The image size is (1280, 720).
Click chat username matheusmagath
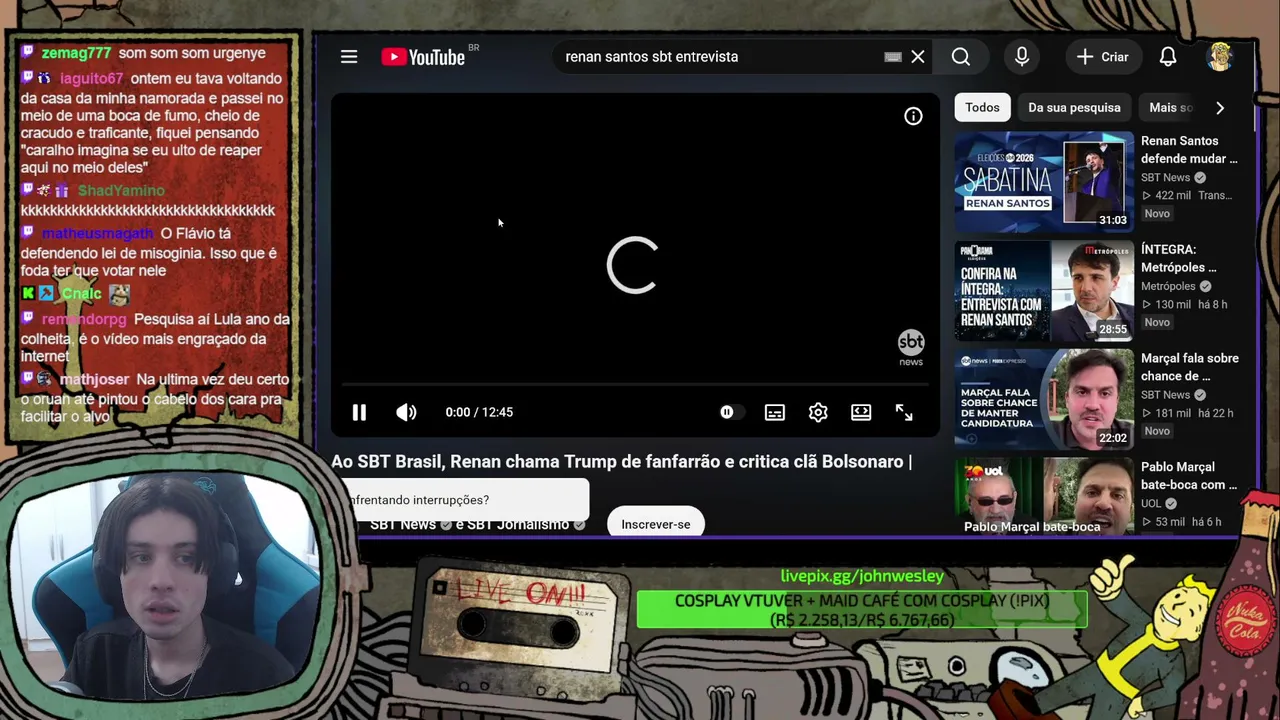[x=97, y=234]
